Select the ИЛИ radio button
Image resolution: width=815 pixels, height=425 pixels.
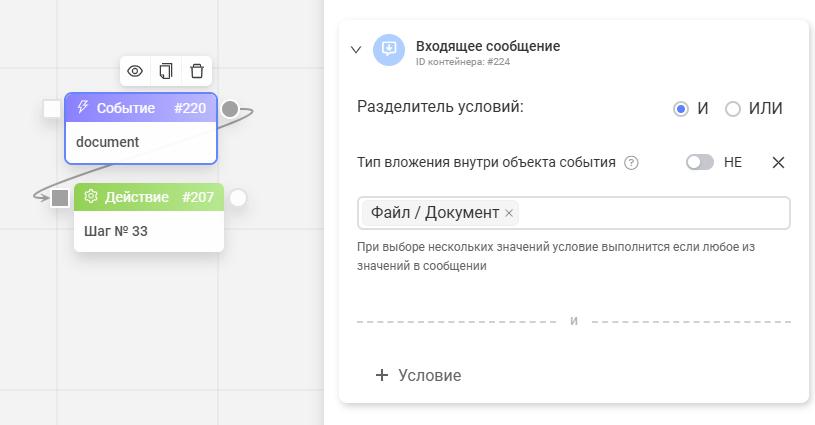click(x=733, y=109)
